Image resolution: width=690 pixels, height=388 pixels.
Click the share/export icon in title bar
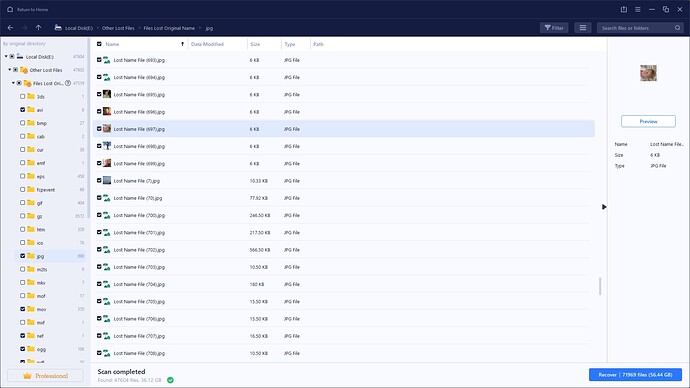624,9
